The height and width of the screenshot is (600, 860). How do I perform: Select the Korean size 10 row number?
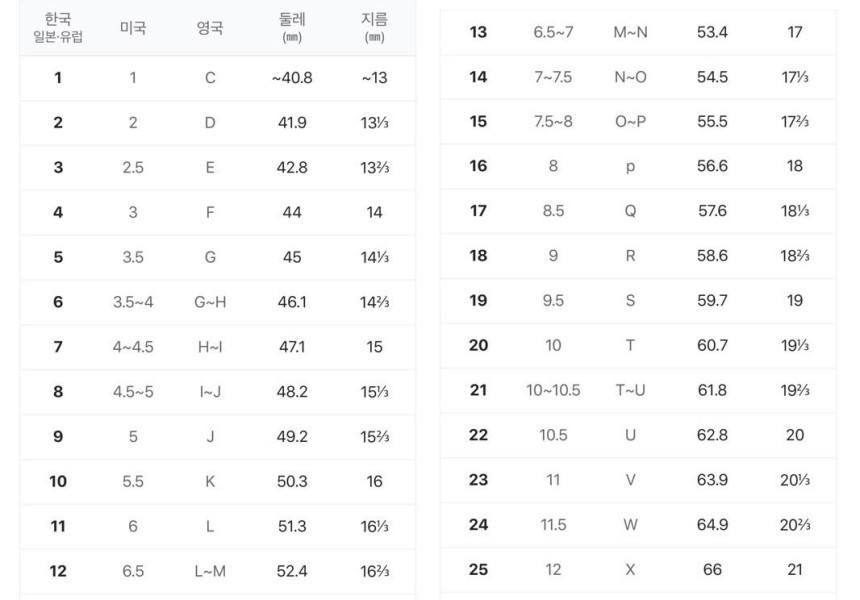(58, 482)
